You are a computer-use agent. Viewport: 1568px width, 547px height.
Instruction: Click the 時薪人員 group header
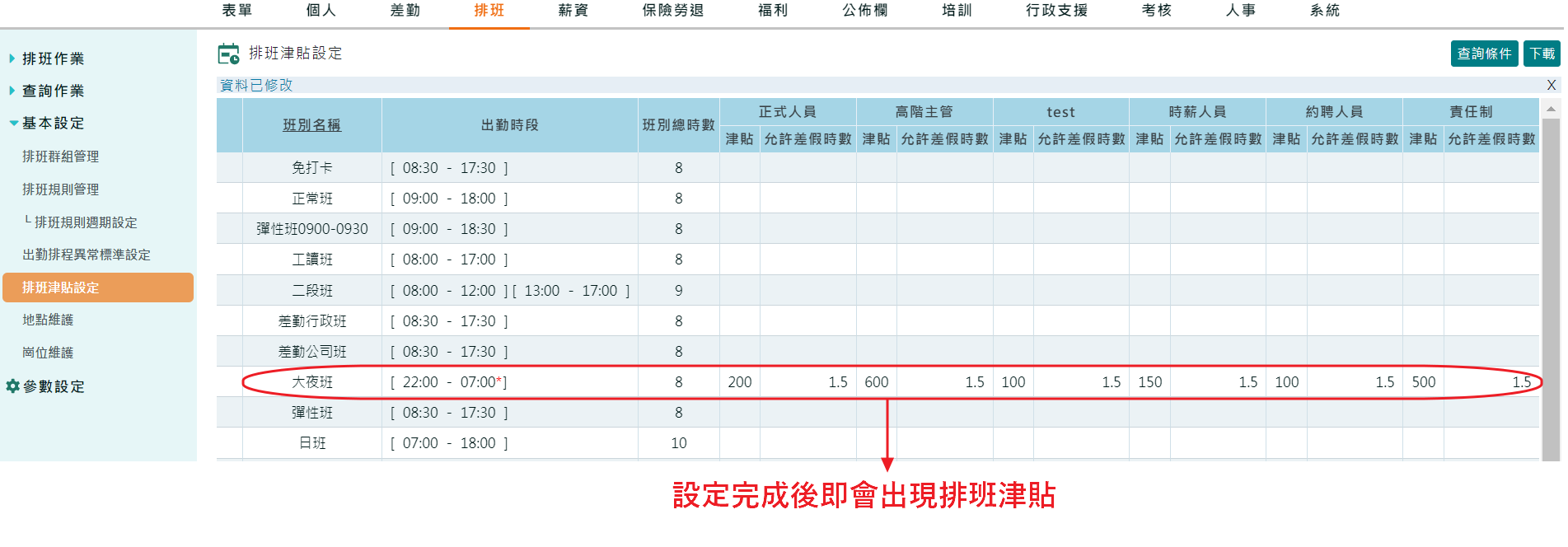click(x=1198, y=112)
